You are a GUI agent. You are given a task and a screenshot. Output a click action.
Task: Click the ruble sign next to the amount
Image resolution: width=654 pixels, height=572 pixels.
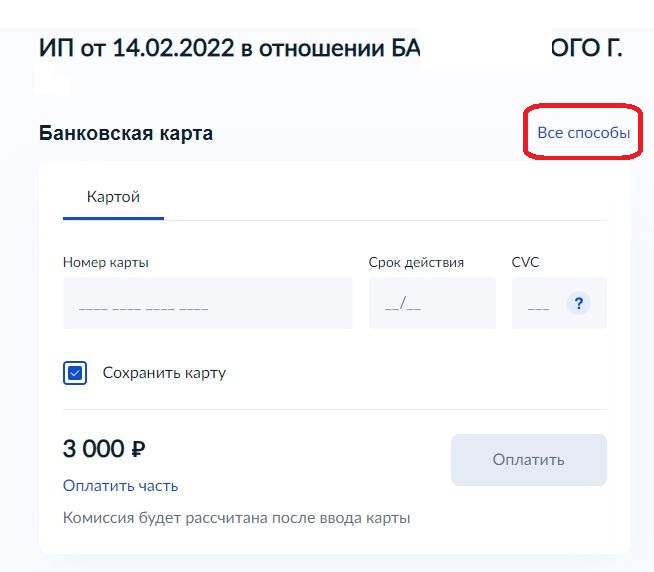pyautogui.click(x=138, y=450)
